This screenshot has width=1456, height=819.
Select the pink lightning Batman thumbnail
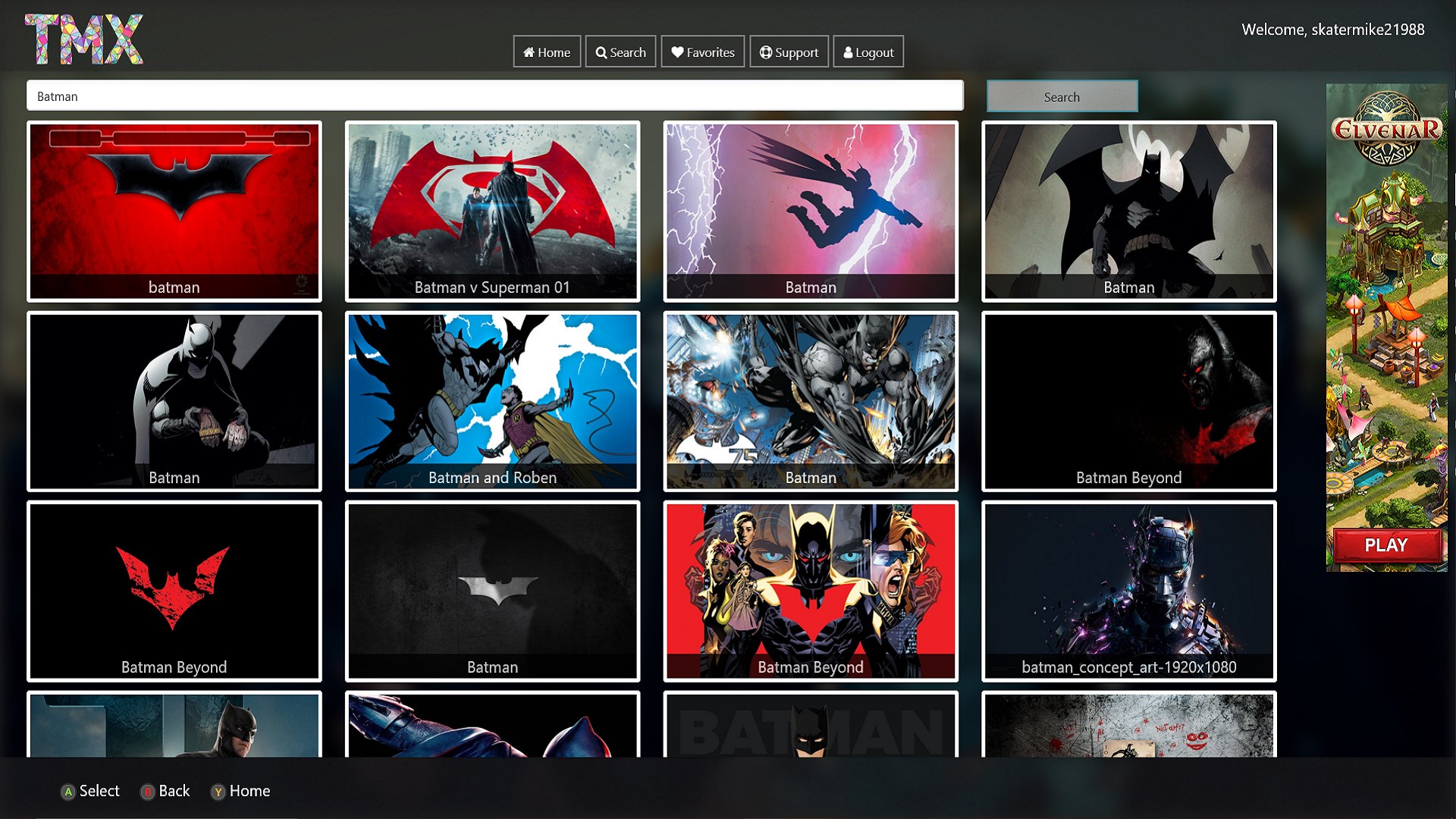tap(810, 211)
